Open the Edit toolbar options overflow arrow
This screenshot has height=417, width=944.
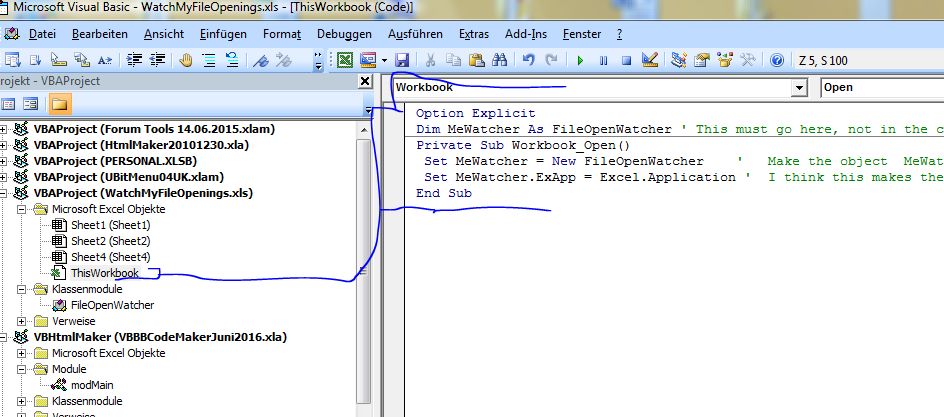[x=318, y=61]
